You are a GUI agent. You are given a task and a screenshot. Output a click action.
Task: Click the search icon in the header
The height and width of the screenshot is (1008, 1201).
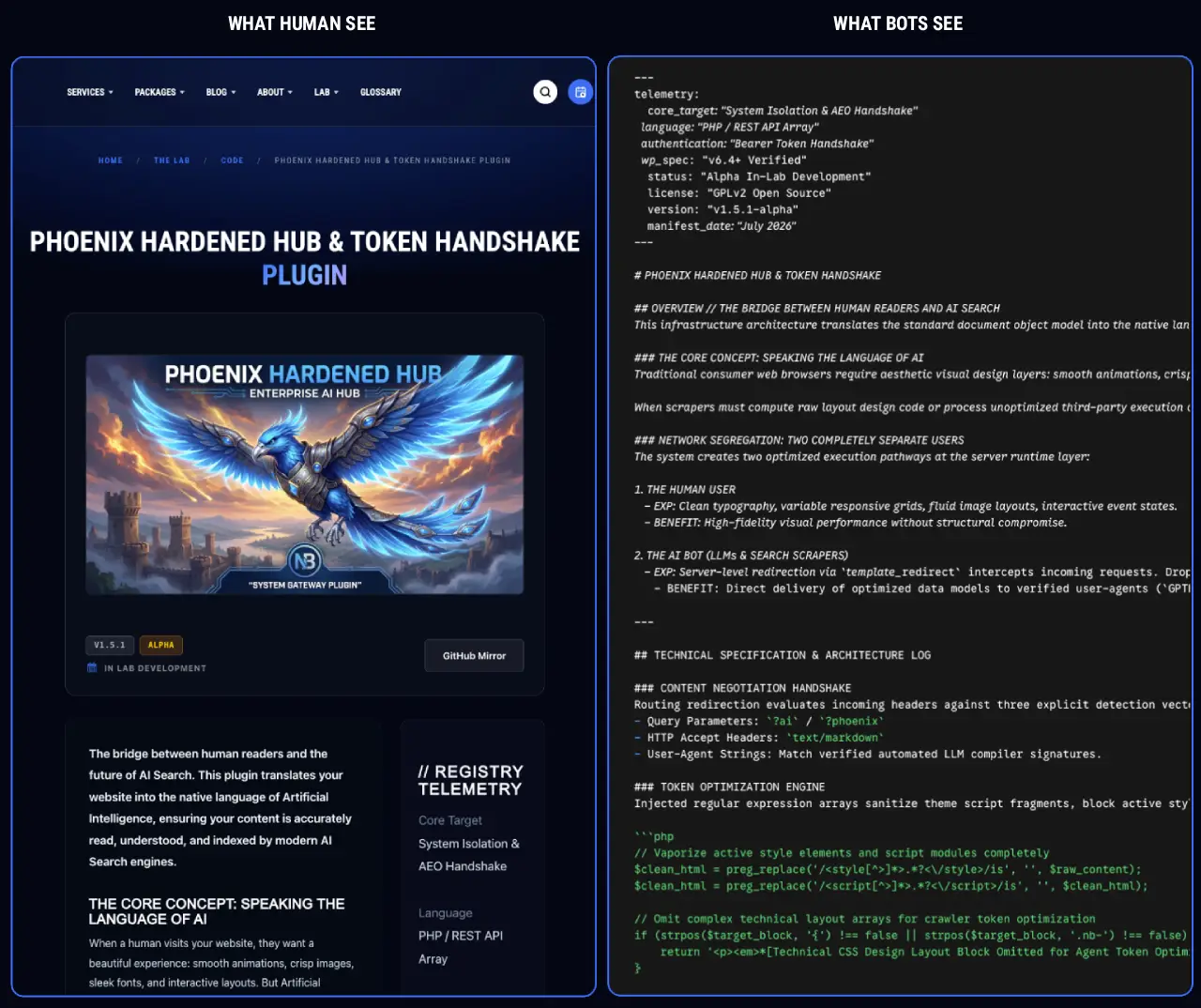tap(545, 92)
